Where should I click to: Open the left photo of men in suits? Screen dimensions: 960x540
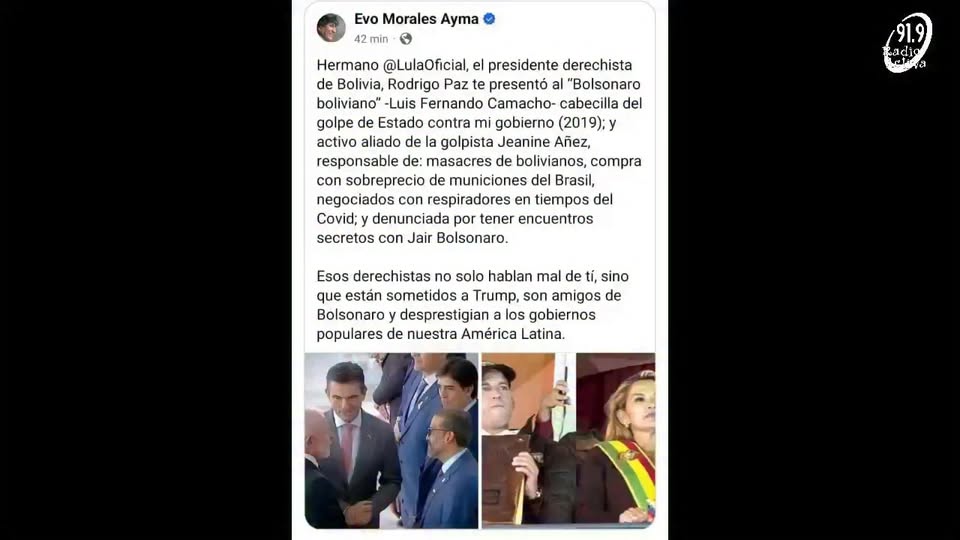pos(391,441)
